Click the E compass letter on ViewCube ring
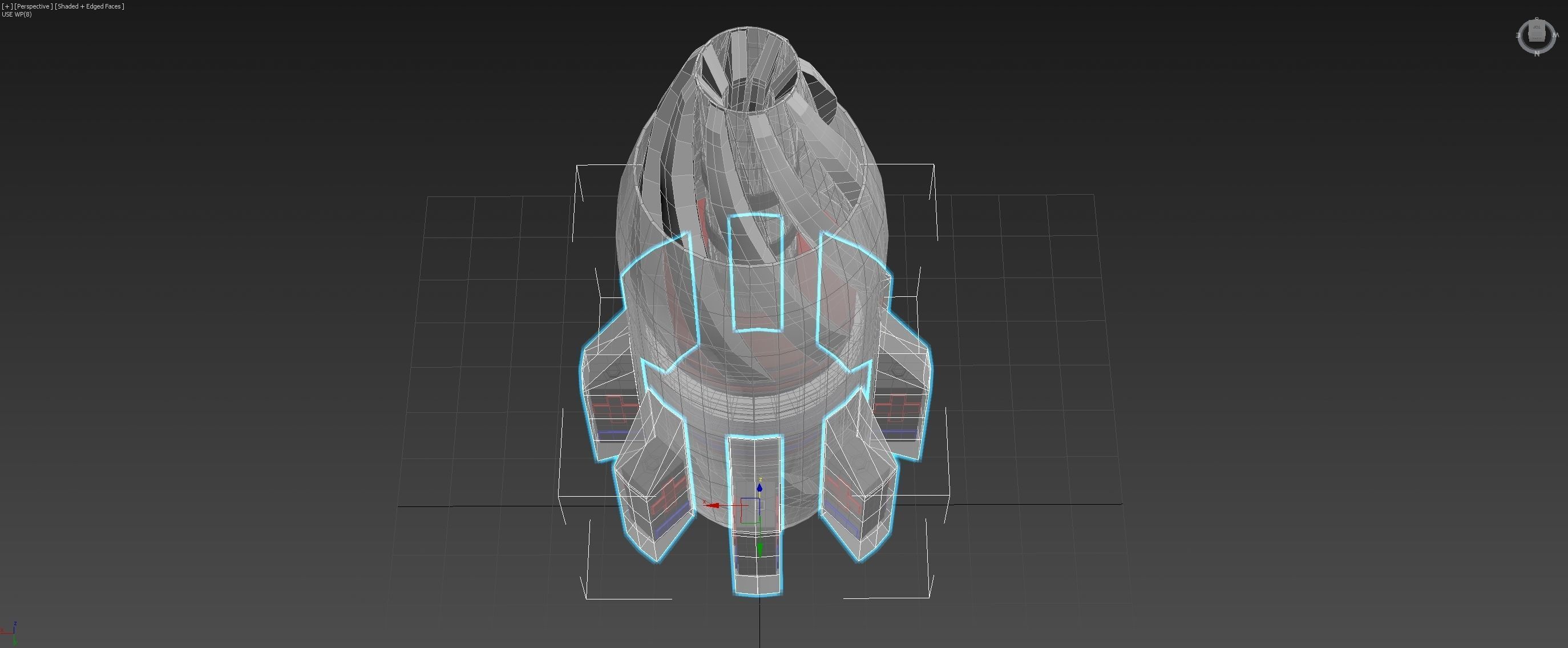Viewport: 1568px width, 648px height. coord(1518,35)
